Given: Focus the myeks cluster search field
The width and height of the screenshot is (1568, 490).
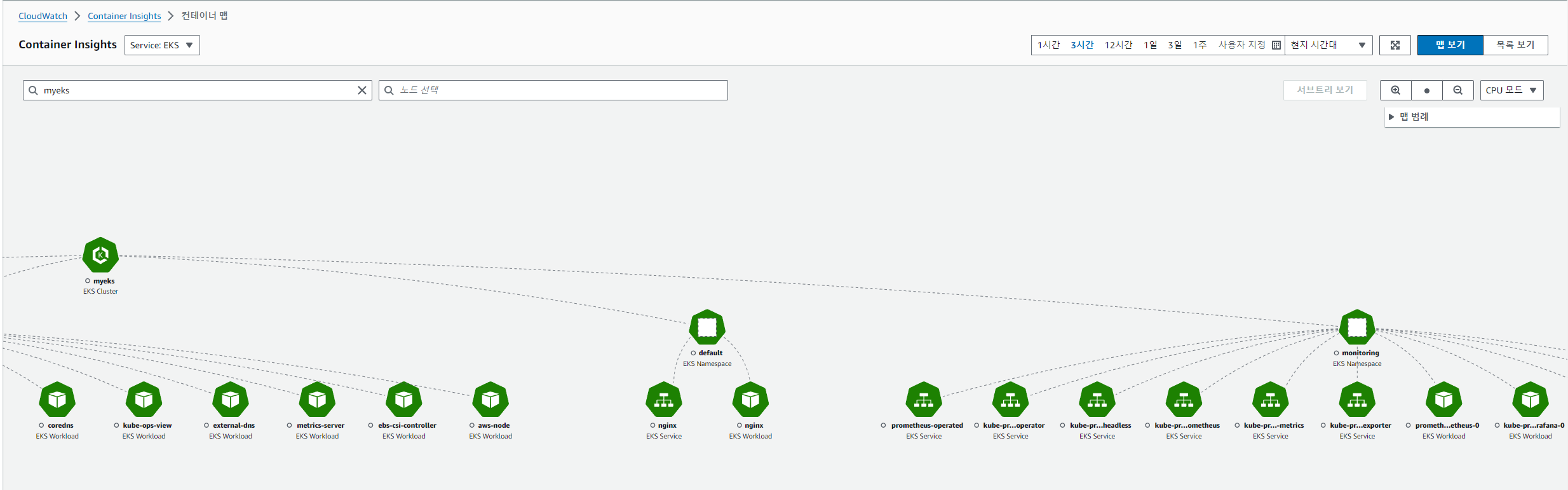Looking at the screenshot, I should point(198,90).
